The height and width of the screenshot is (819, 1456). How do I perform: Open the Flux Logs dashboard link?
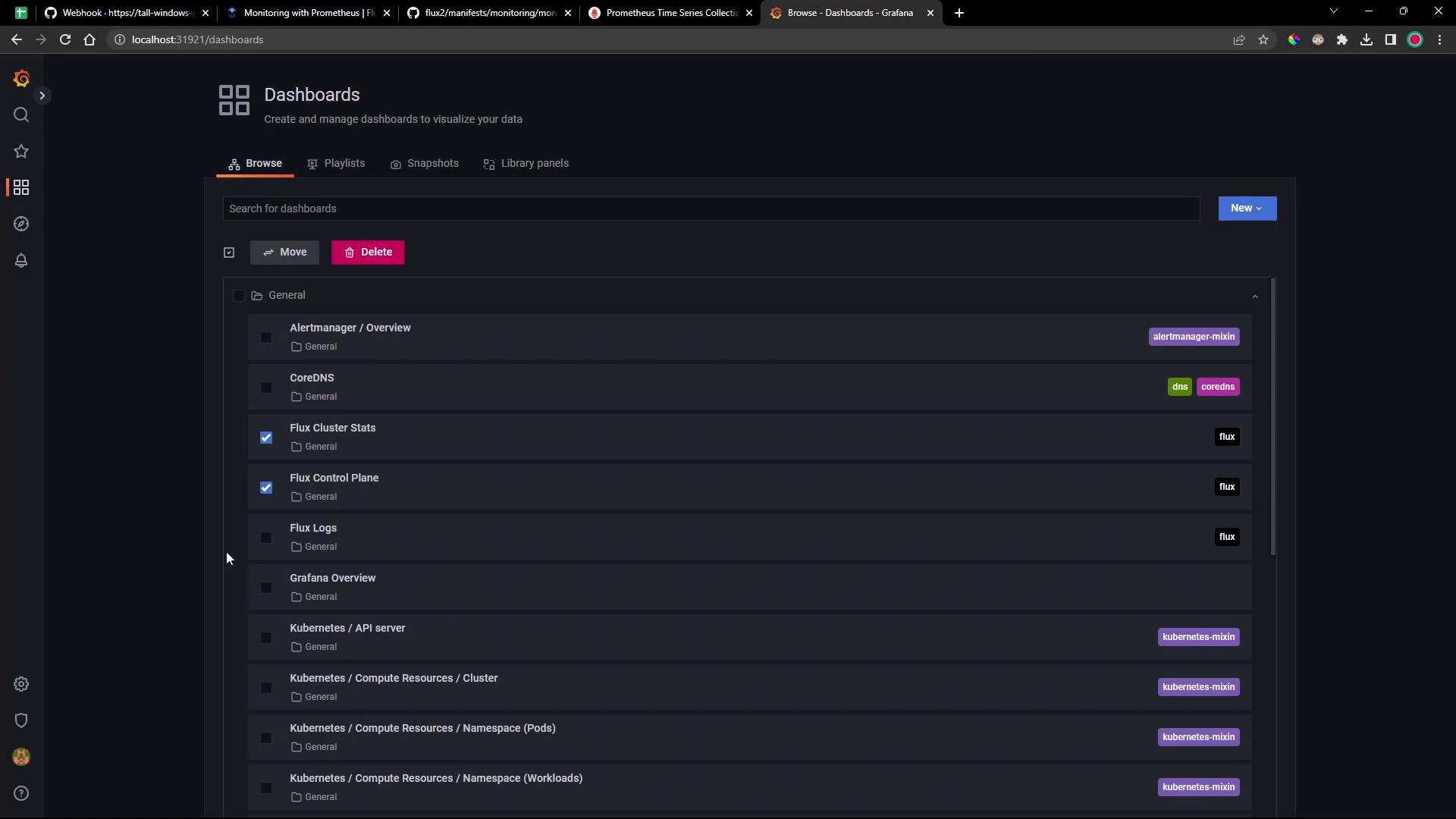[x=313, y=529]
